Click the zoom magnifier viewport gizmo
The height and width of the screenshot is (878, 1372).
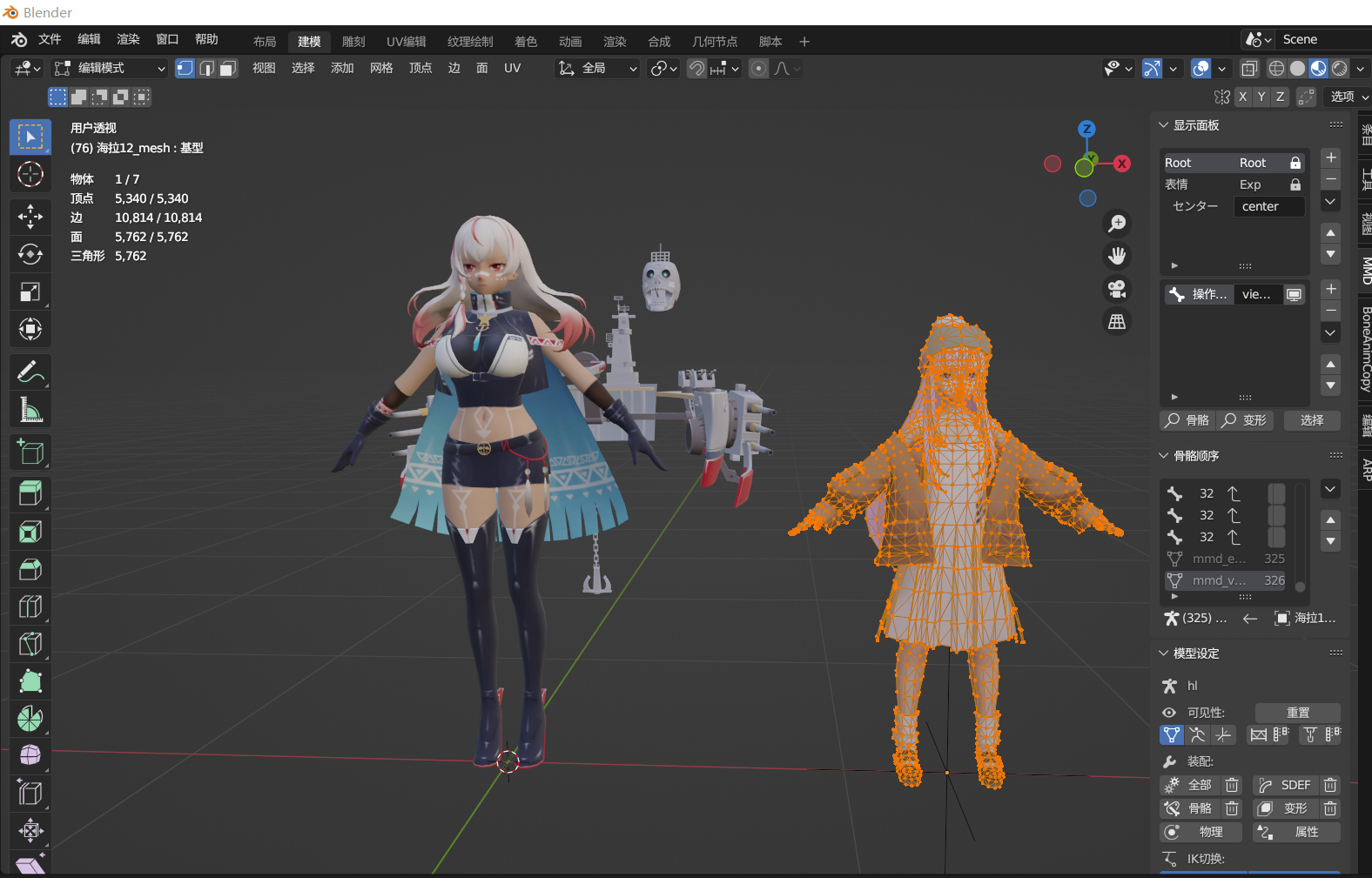pyautogui.click(x=1117, y=224)
